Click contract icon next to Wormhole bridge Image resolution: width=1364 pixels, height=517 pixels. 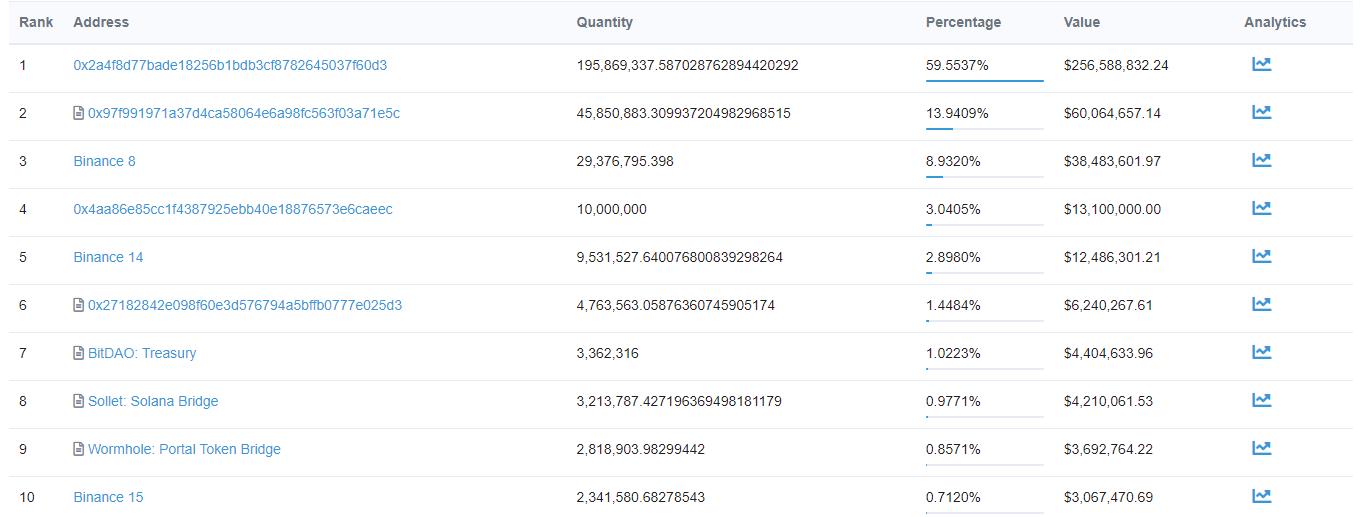[x=79, y=449]
